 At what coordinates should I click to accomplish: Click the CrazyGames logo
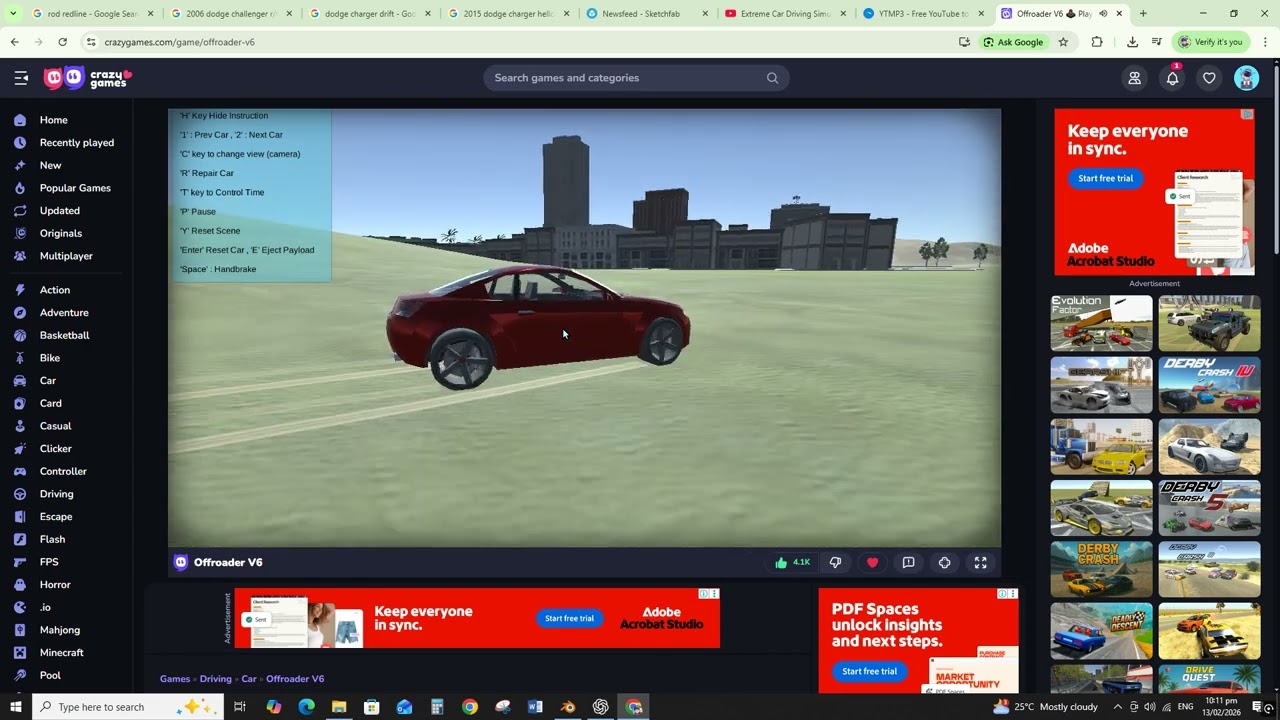tap(88, 78)
